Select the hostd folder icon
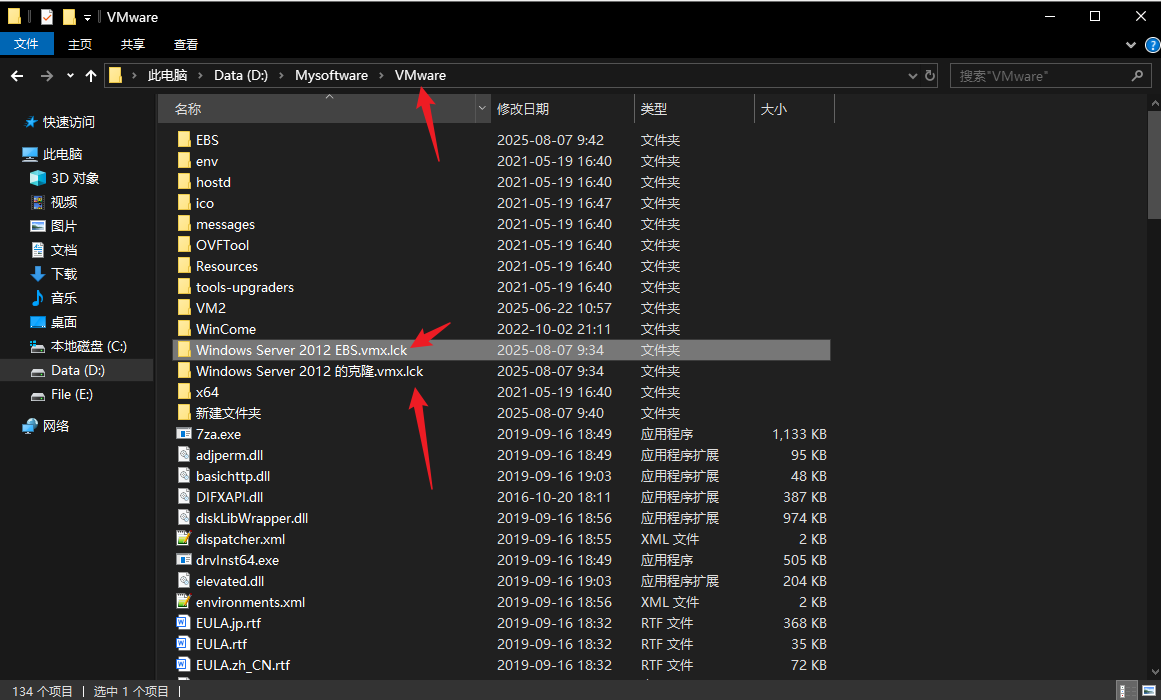 184,181
